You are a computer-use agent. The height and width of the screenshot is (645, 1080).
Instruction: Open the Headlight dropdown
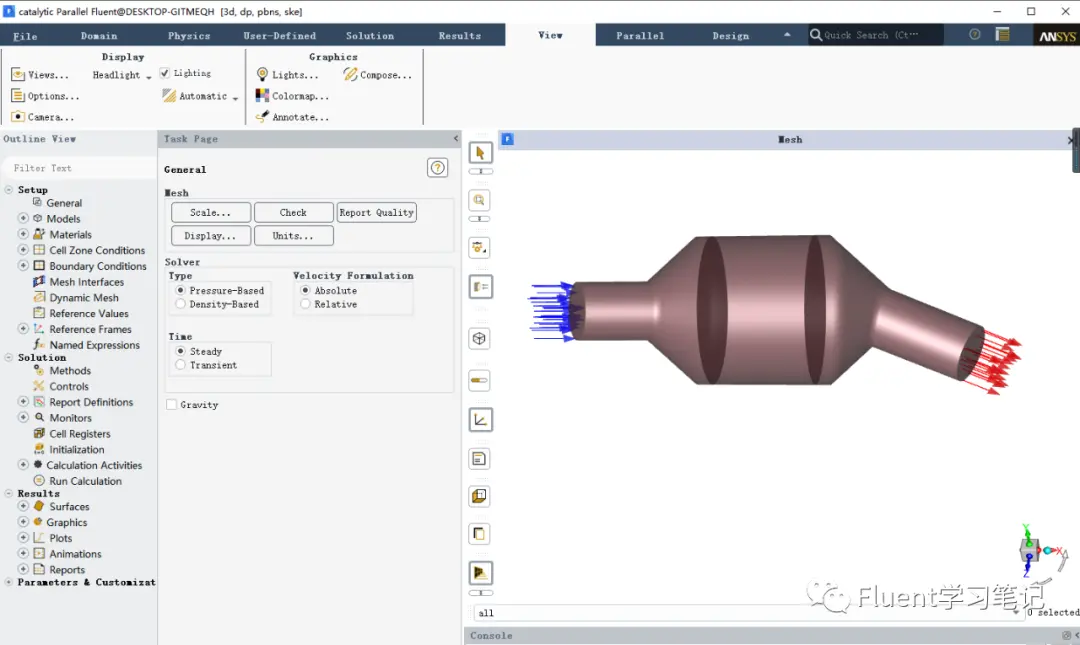point(122,75)
